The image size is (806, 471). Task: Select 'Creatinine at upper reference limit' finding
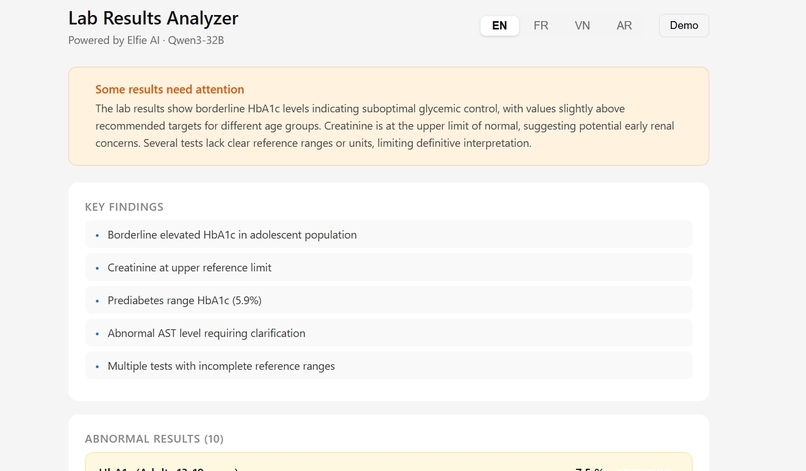[388, 267]
